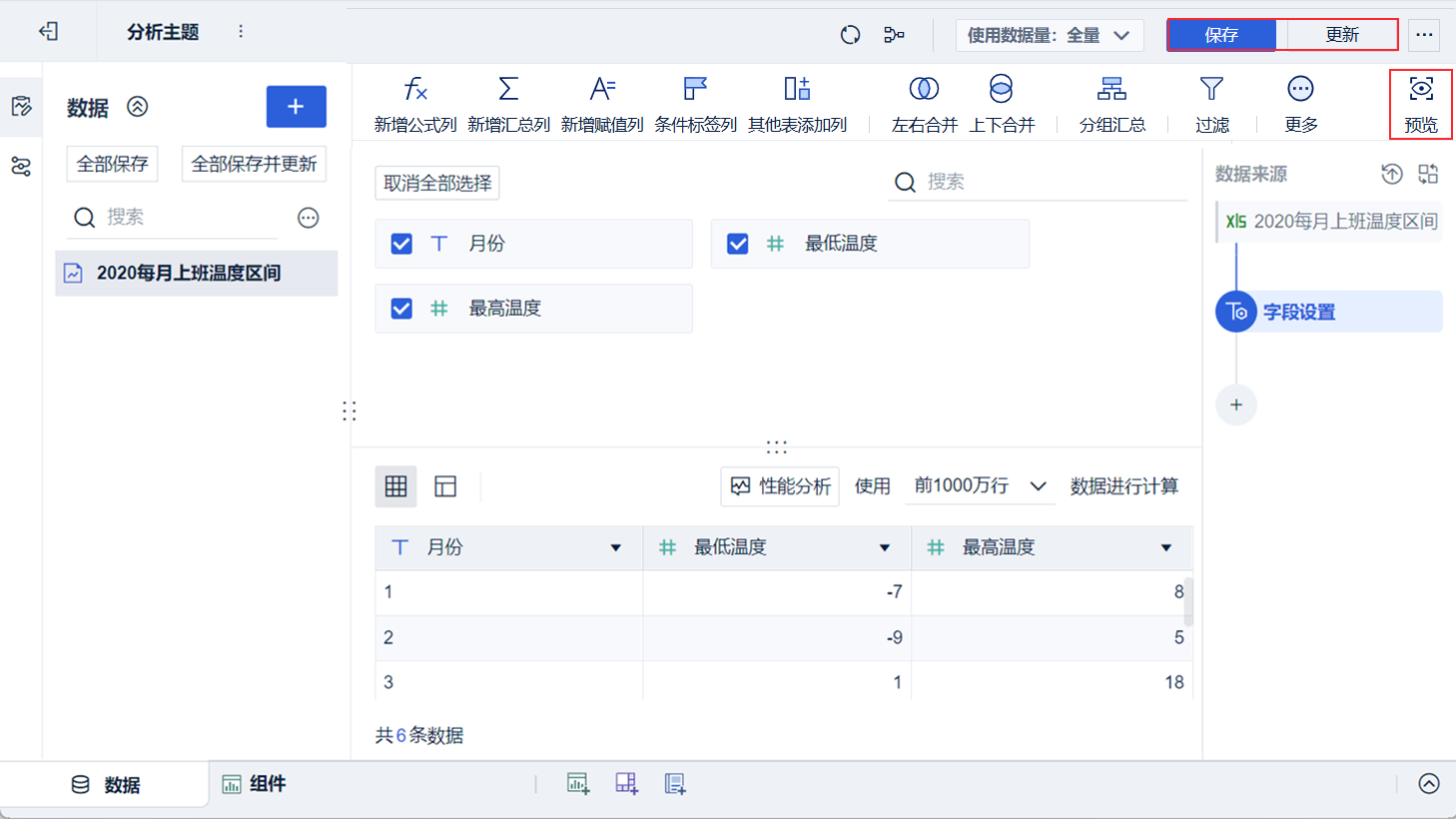Click the field search box
This screenshot has height=819, width=1456.
(1039, 182)
